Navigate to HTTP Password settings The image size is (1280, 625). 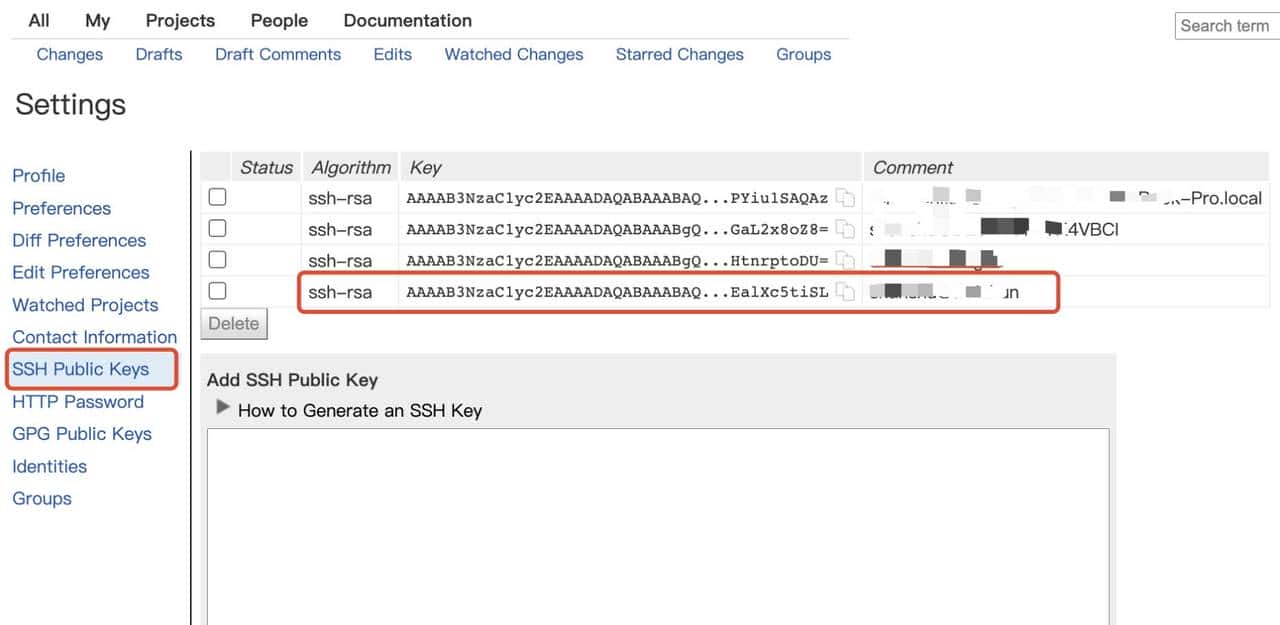click(x=78, y=401)
